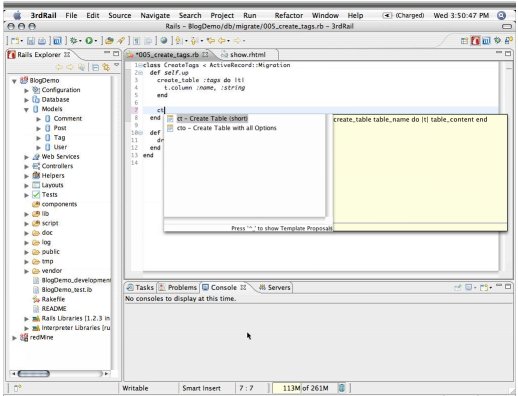Choose 'cto - Create Table with all Options' proposal
The height and width of the screenshot is (396, 518).
tap(226, 128)
